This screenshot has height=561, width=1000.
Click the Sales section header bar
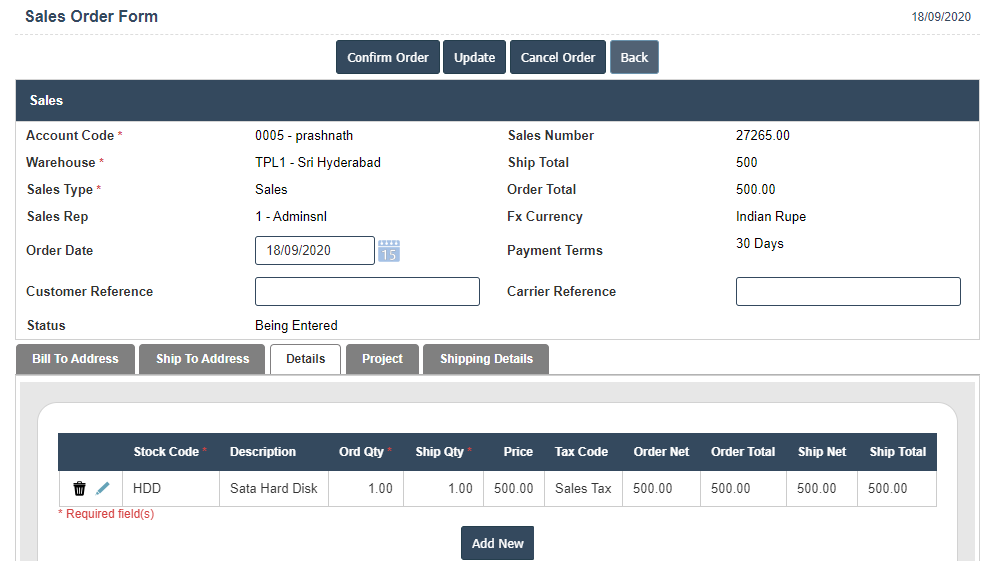[x=497, y=101]
